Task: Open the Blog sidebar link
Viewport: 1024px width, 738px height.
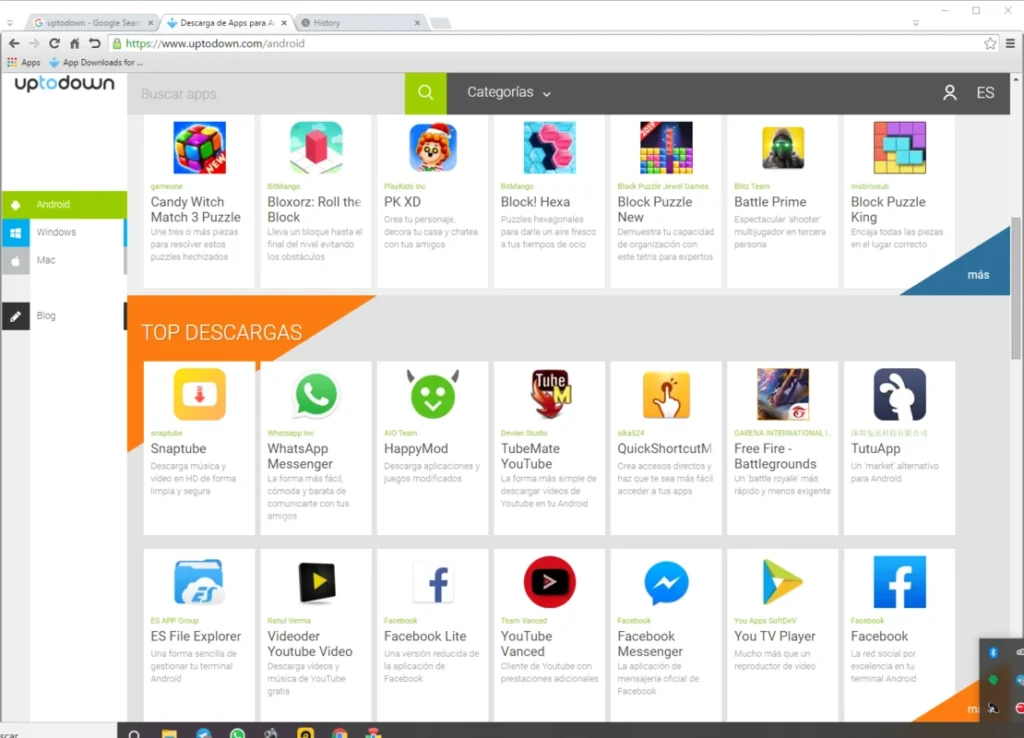Action: coord(46,316)
